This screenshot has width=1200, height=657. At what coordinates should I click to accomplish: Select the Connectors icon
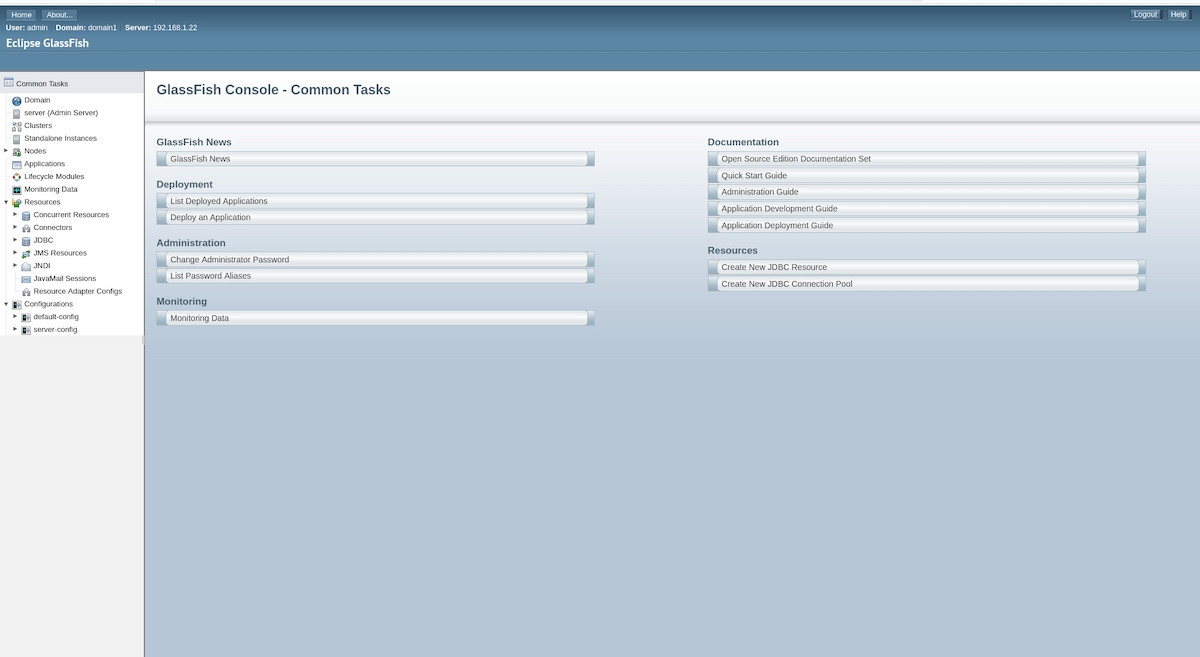tap(25, 227)
